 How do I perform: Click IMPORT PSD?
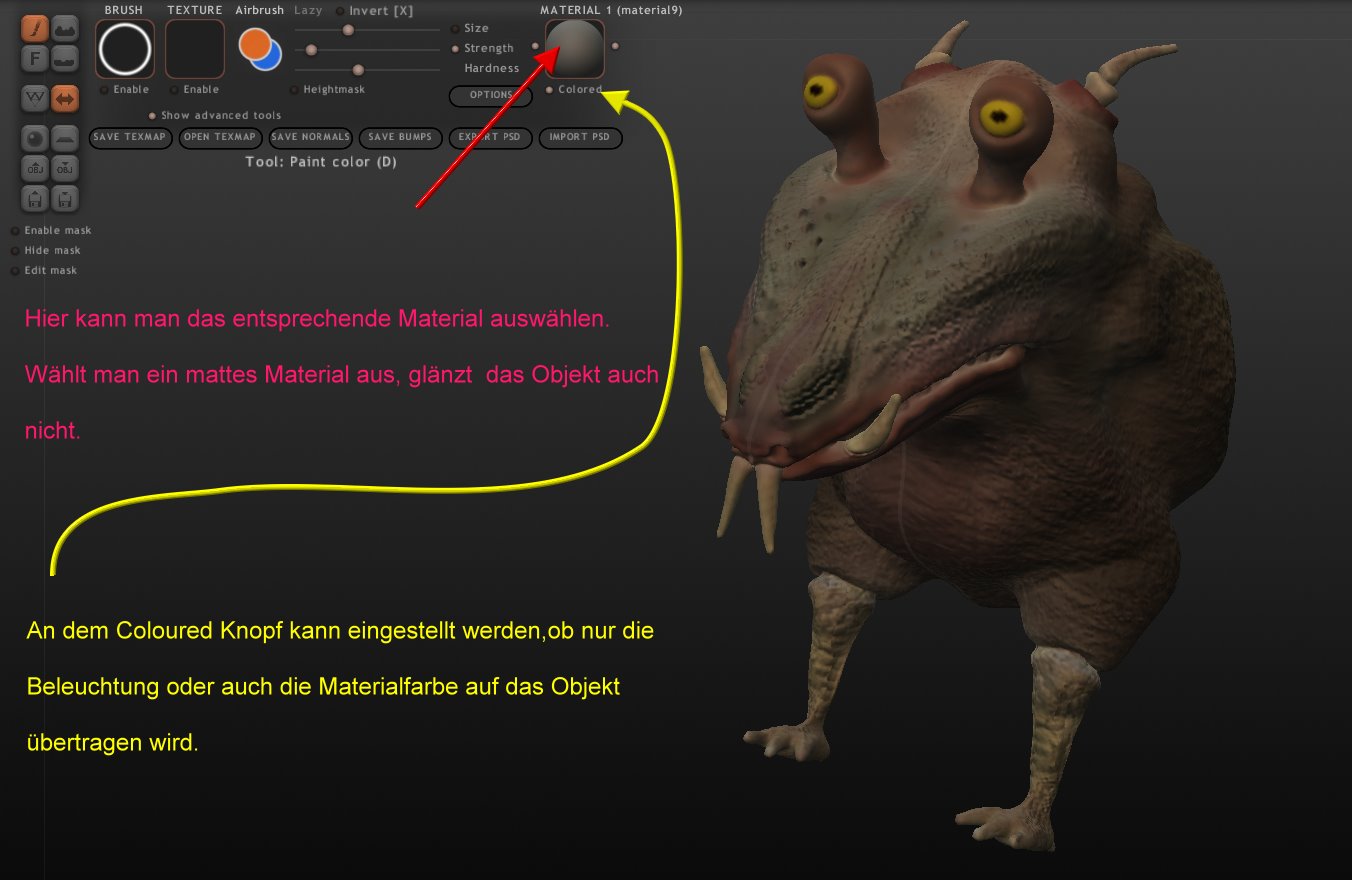580,138
